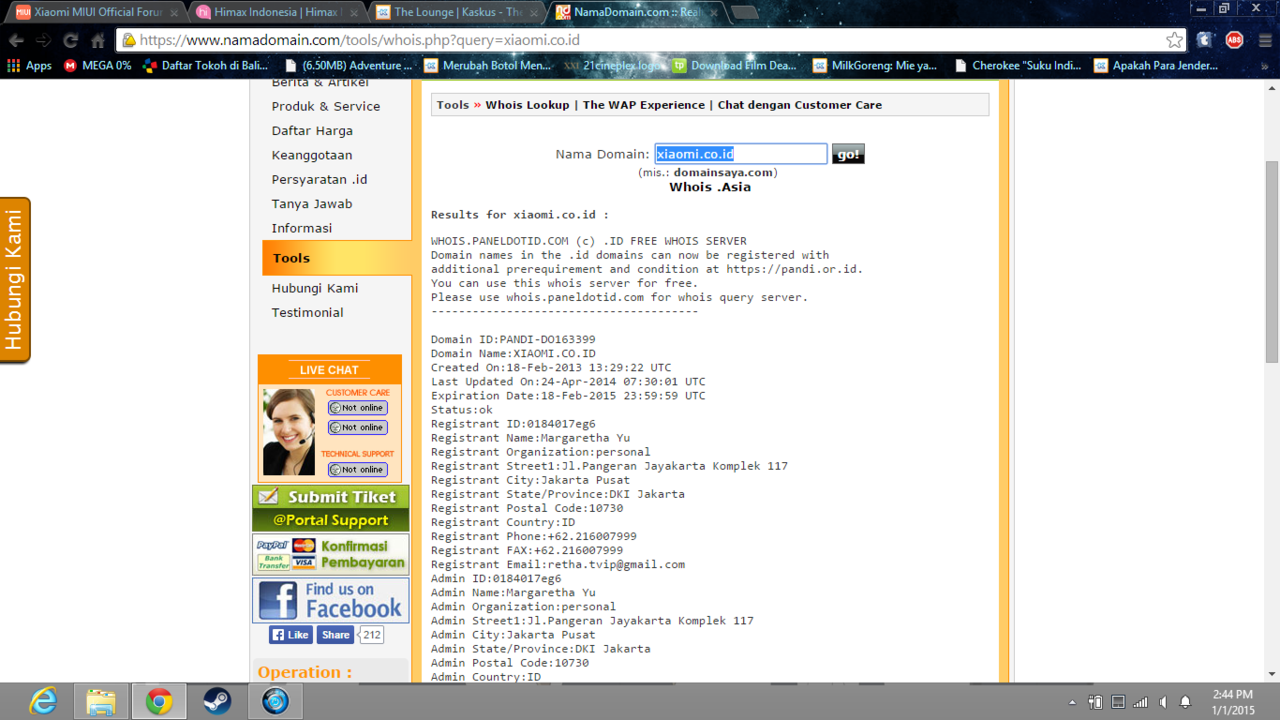Click the orange Hubungi Kami side tab
Image resolution: width=1280 pixels, height=720 pixels.
[x=15, y=280]
